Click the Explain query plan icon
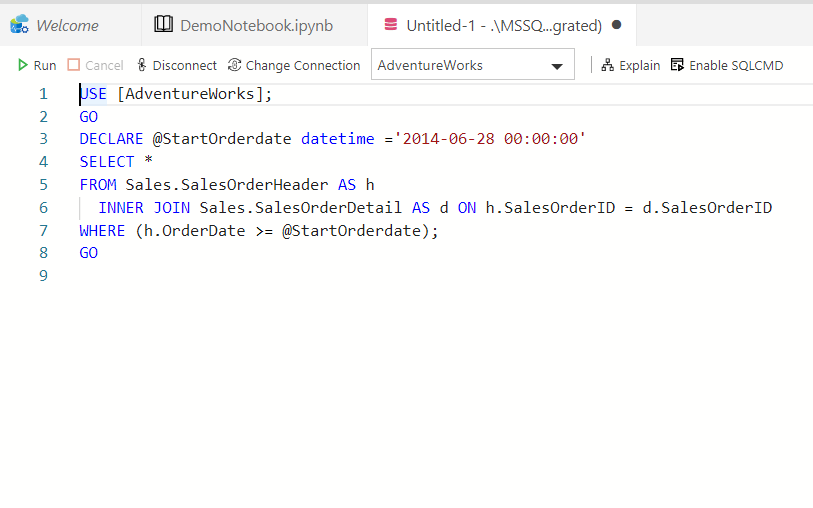 607,65
